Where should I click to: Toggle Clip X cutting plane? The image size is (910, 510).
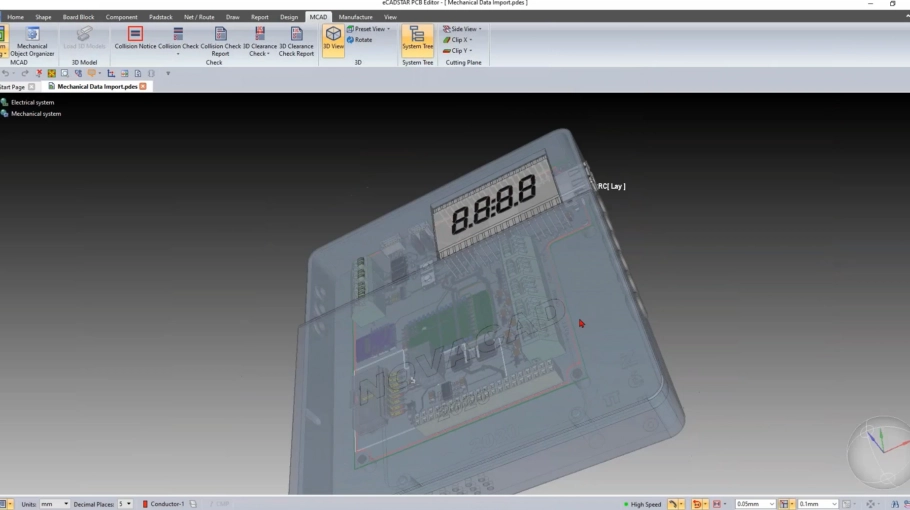point(457,40)
